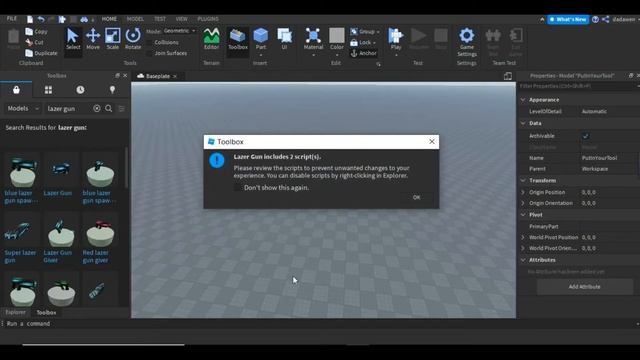Click the lazer gun search box

pyautogui.click(x=68, y=109)
